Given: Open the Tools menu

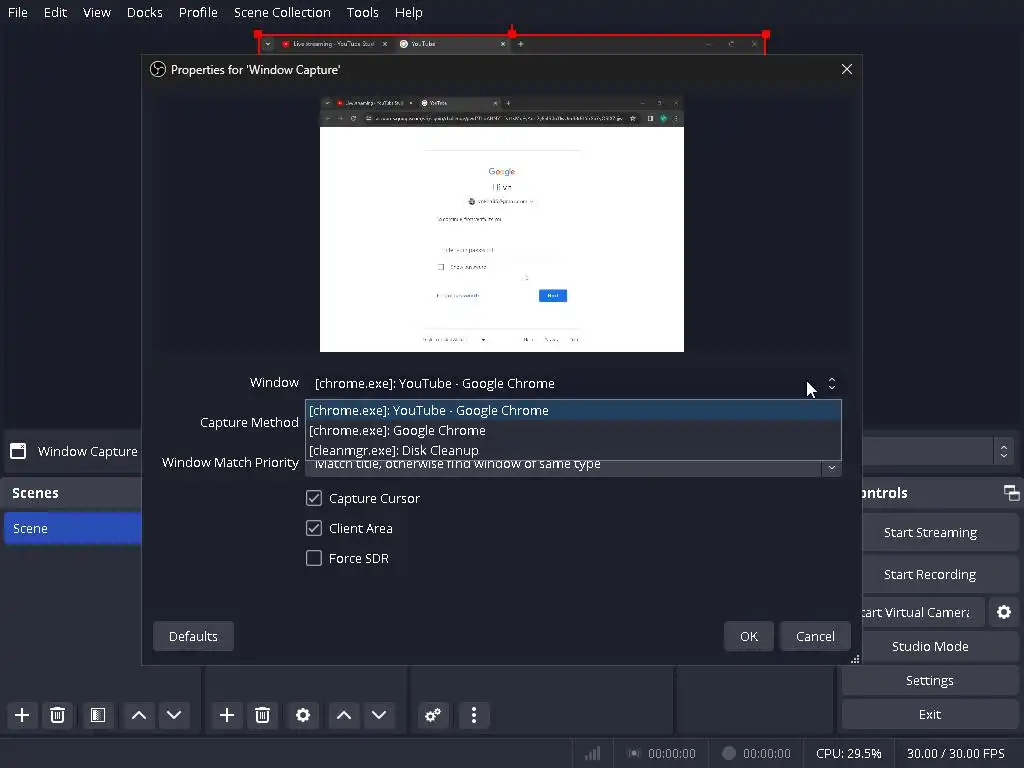Looking at the screenshot, I should (362, 12).
